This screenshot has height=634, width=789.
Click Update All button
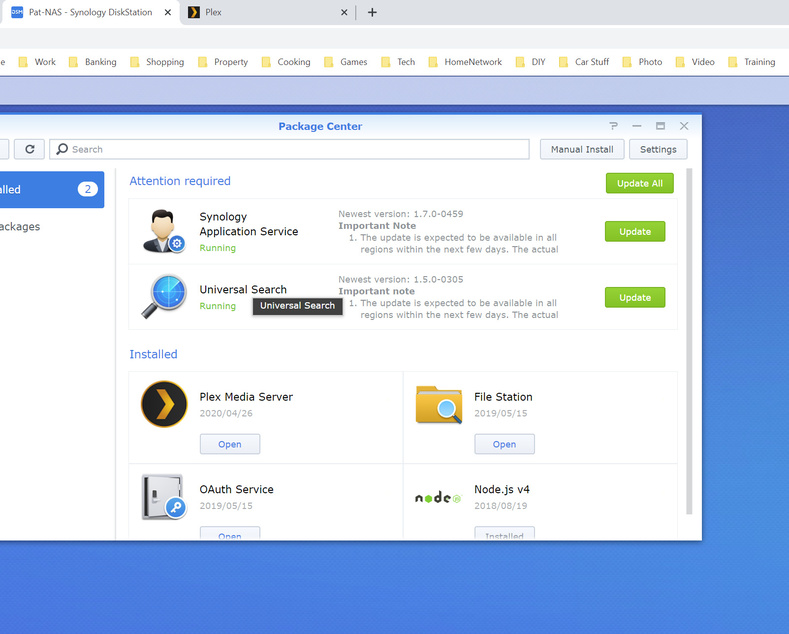click(640, 183)
